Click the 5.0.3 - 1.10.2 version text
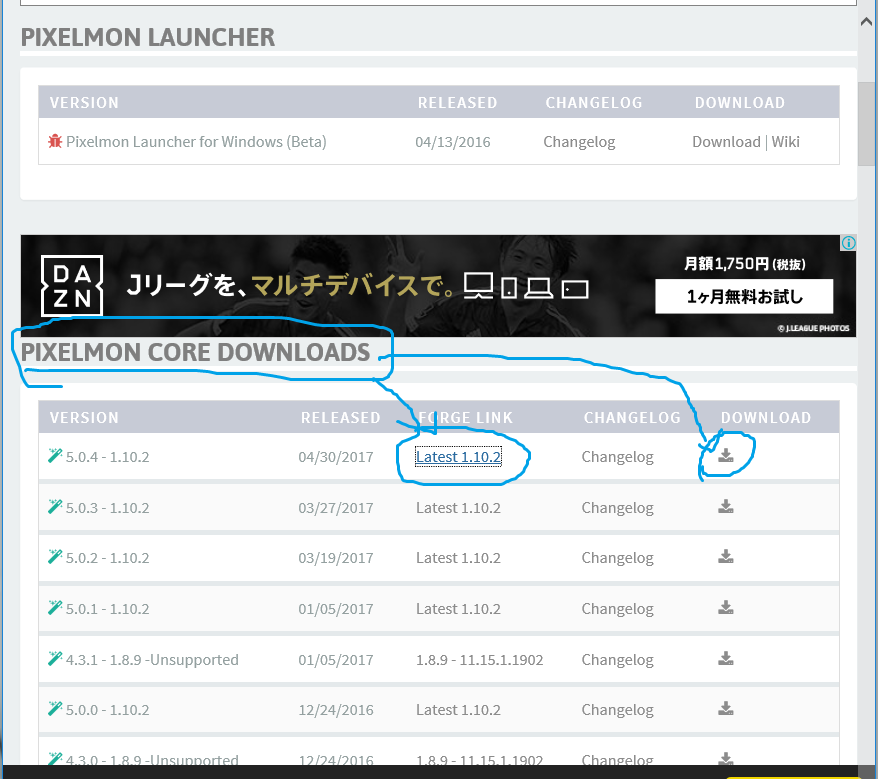Viewport: 878px width, 779px height. coord(108,508)
